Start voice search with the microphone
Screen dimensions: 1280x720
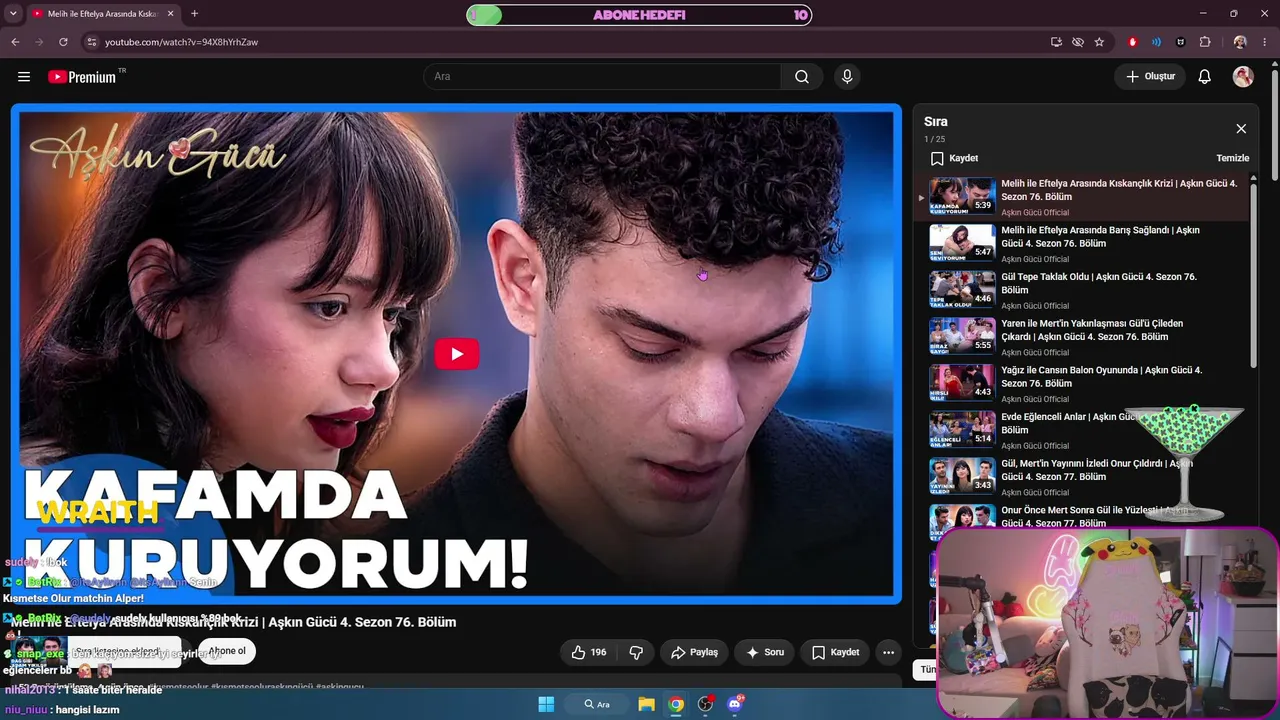[x=847, y=77]
